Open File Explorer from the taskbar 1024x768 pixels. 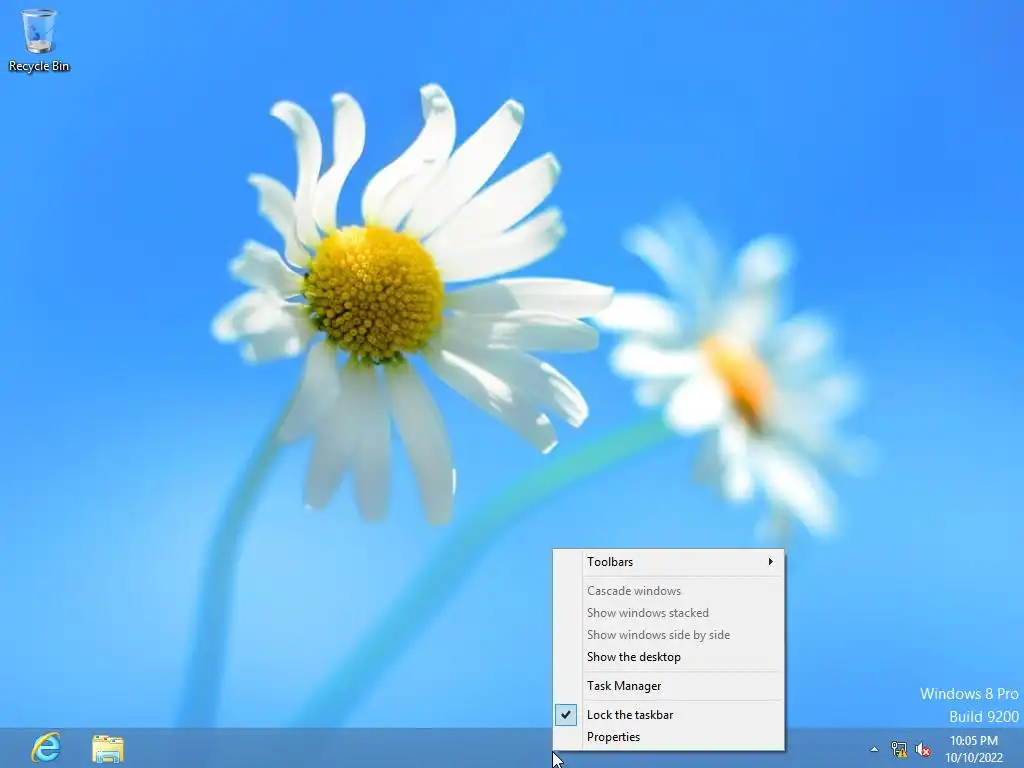click(x=108, y=748)
